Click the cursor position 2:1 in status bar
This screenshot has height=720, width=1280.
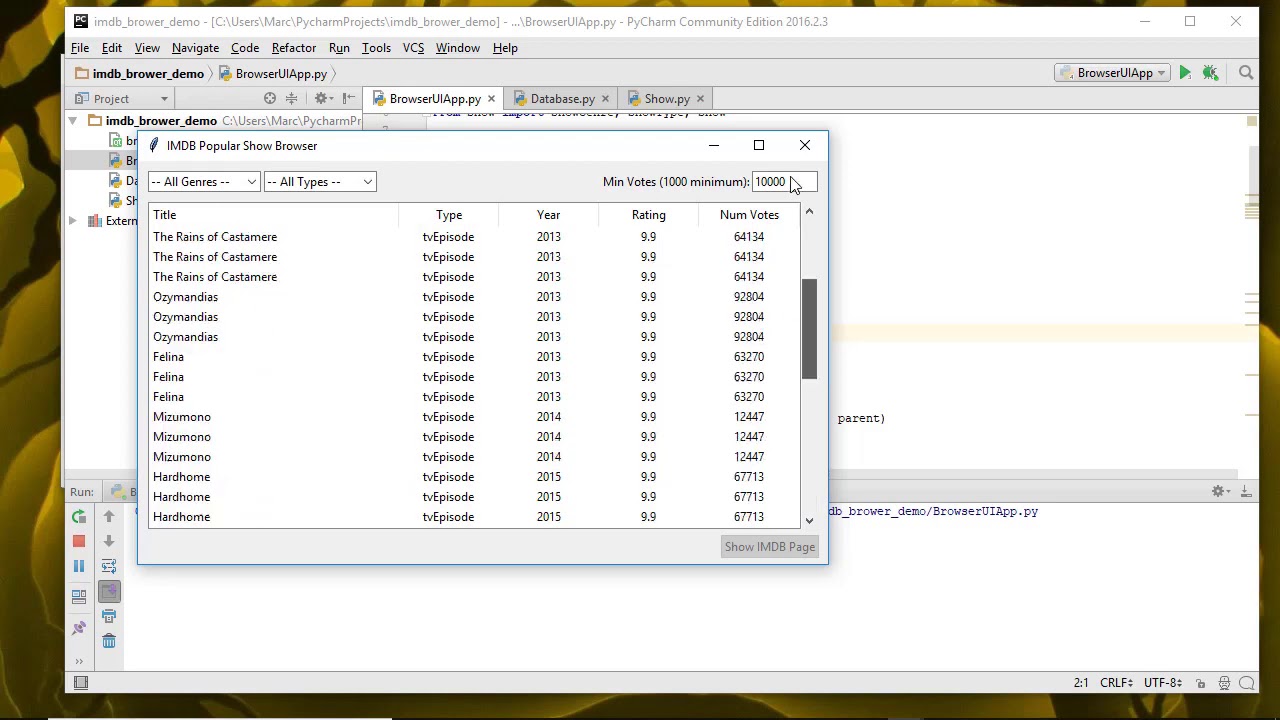[1081, 683]
